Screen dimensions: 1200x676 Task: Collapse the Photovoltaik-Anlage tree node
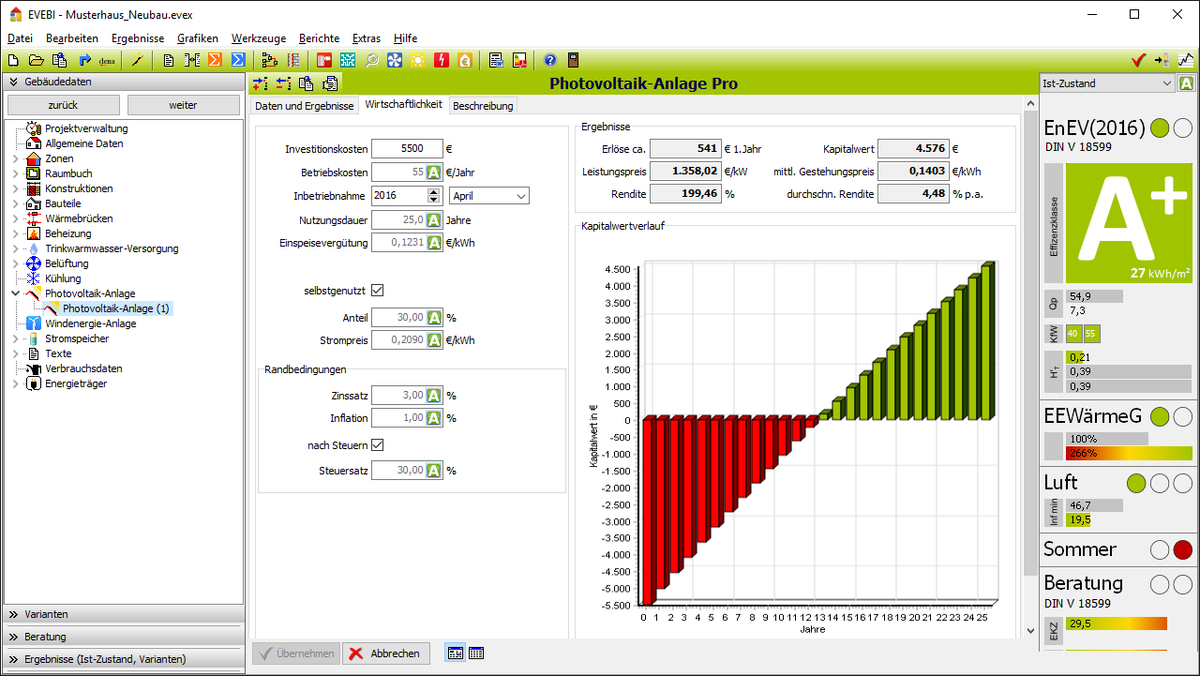click(14, 294)
